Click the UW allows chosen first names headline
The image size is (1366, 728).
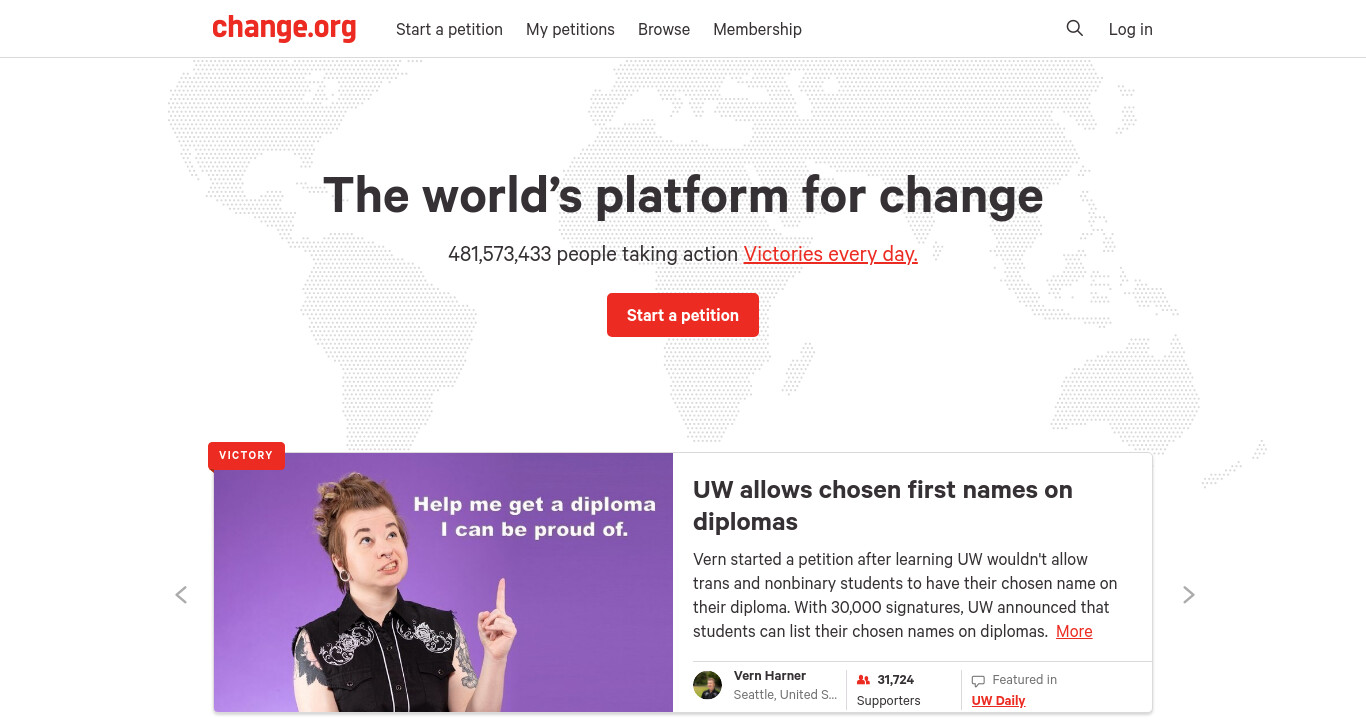pyautogui.click(x=883, y=505)
